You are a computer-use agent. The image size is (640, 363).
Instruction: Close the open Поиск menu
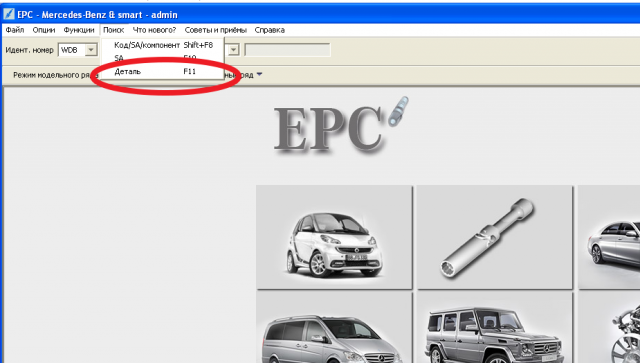point(113,30)
